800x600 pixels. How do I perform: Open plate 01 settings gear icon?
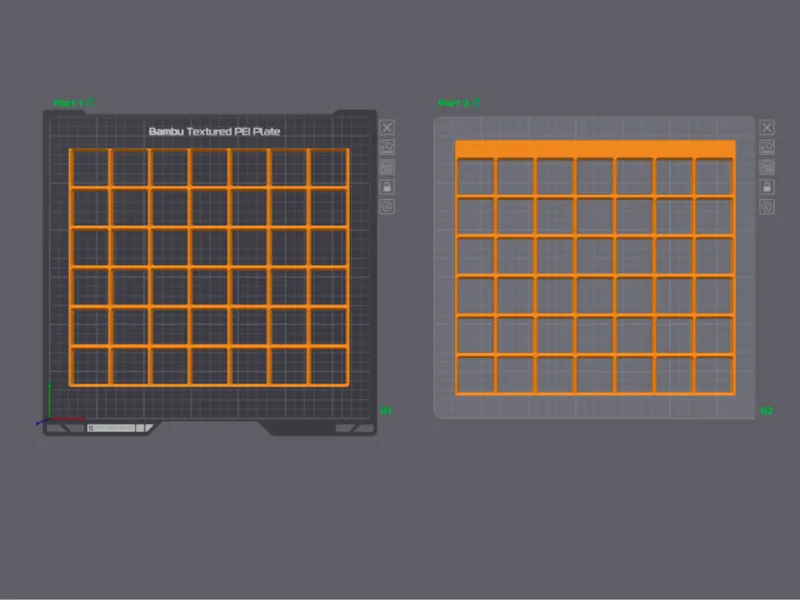click(x=387, y=207)
